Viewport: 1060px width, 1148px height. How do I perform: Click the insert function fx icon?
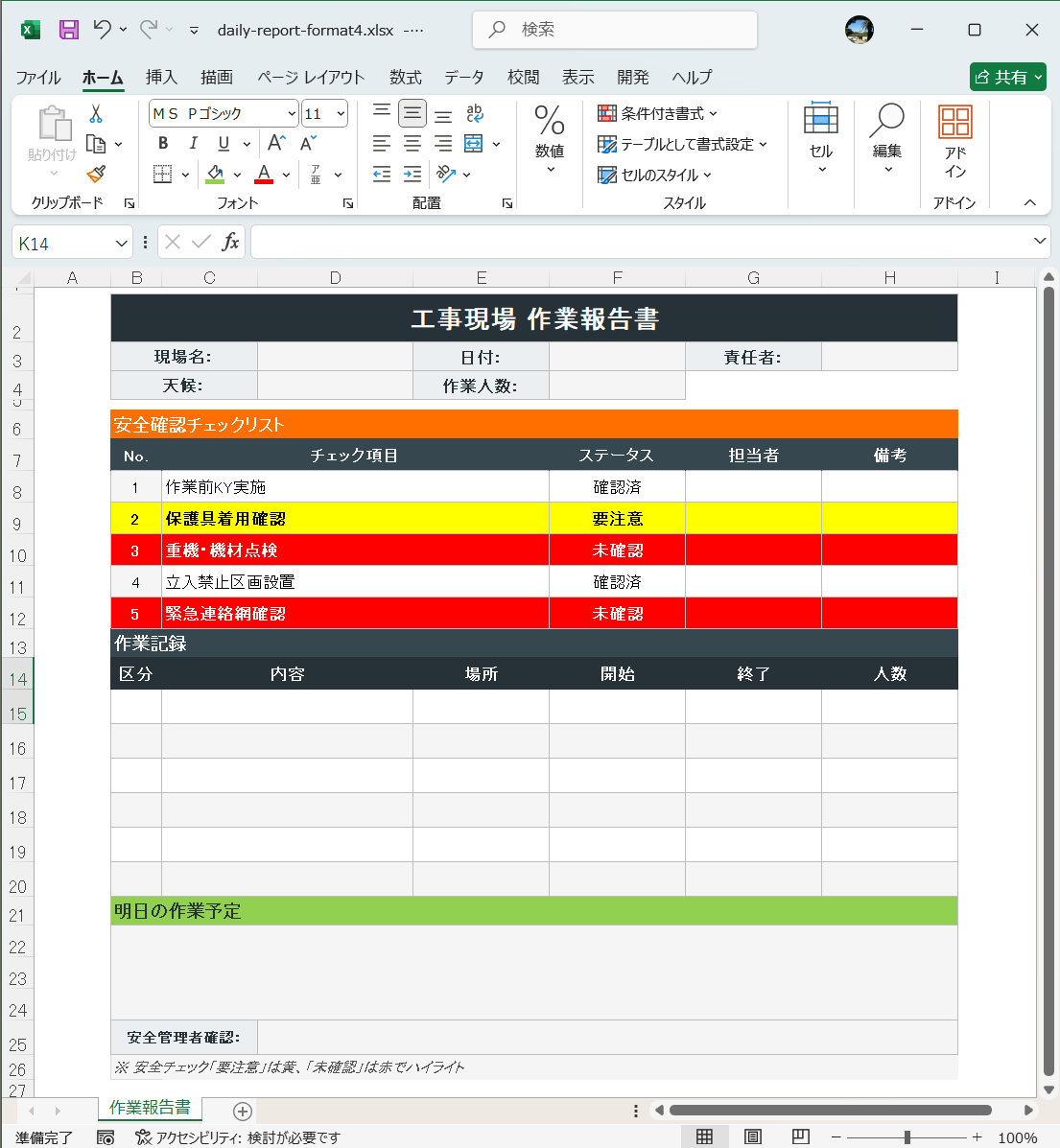tap(231, 243)
